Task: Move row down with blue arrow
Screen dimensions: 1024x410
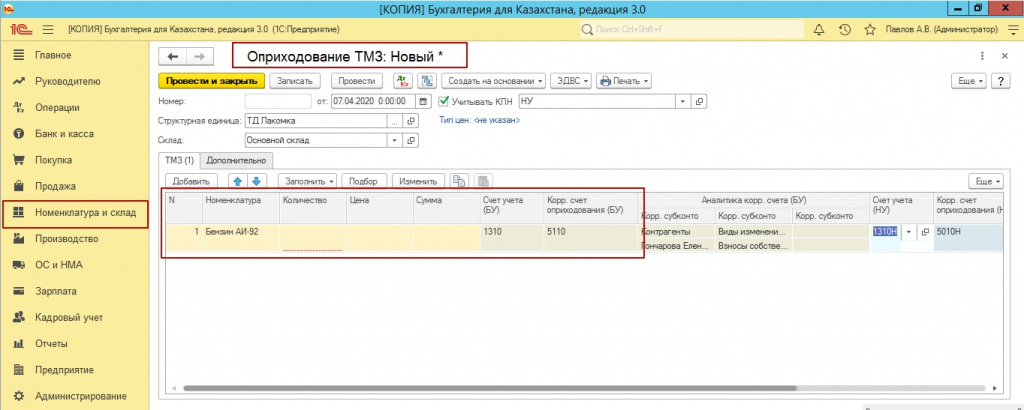Action: [x=257, y=181]
